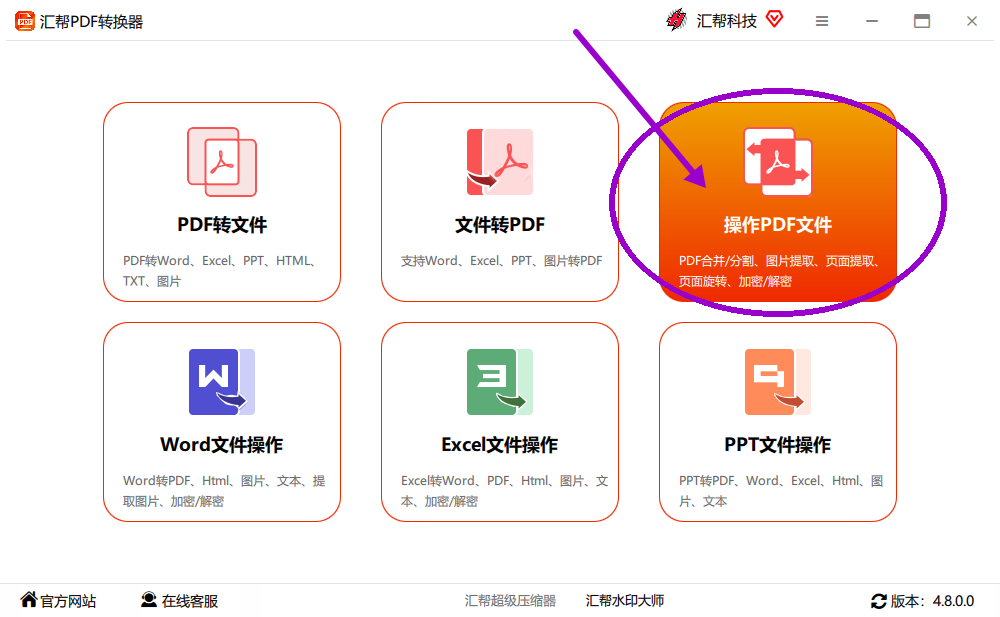Click the PPT文件操作 title
Screen dimensions: 1000x617
777,445
